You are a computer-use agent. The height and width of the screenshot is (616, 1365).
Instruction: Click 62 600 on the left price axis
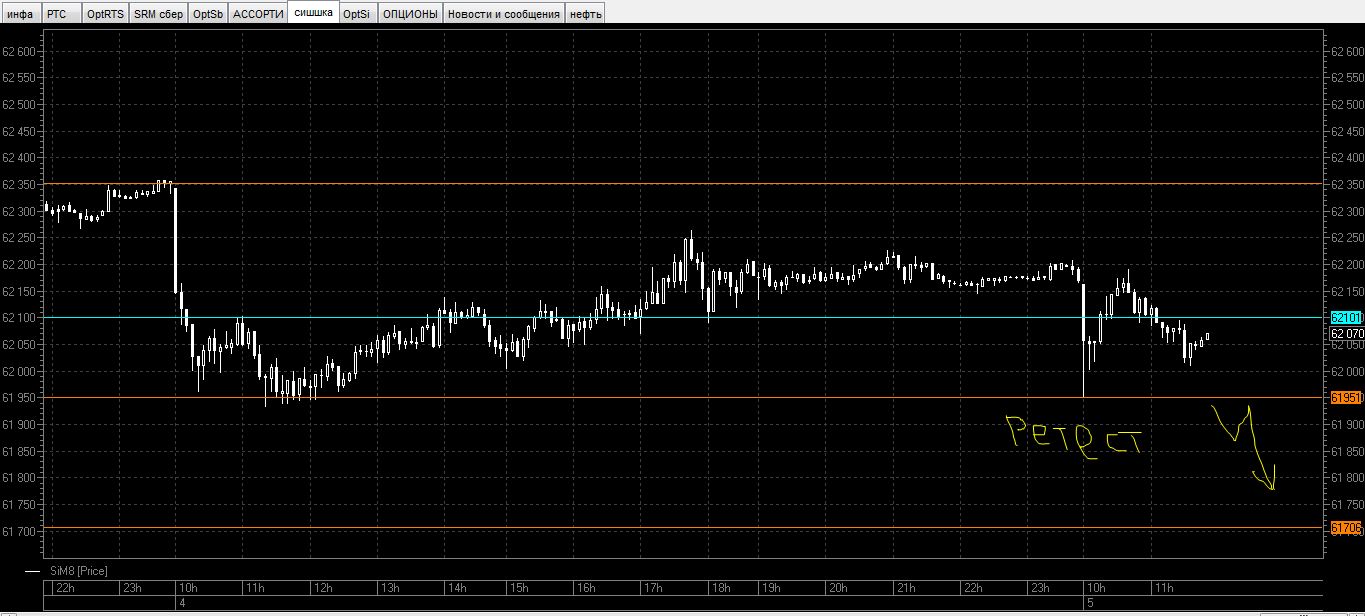18,51
